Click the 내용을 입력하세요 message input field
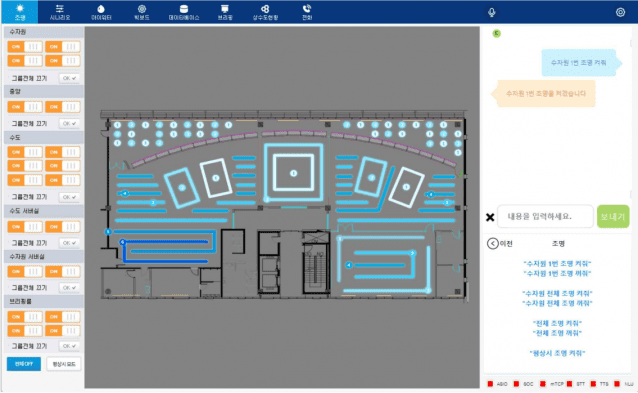Image resolution: width=638 pixels, height=393 pixels. coord(545,216)
